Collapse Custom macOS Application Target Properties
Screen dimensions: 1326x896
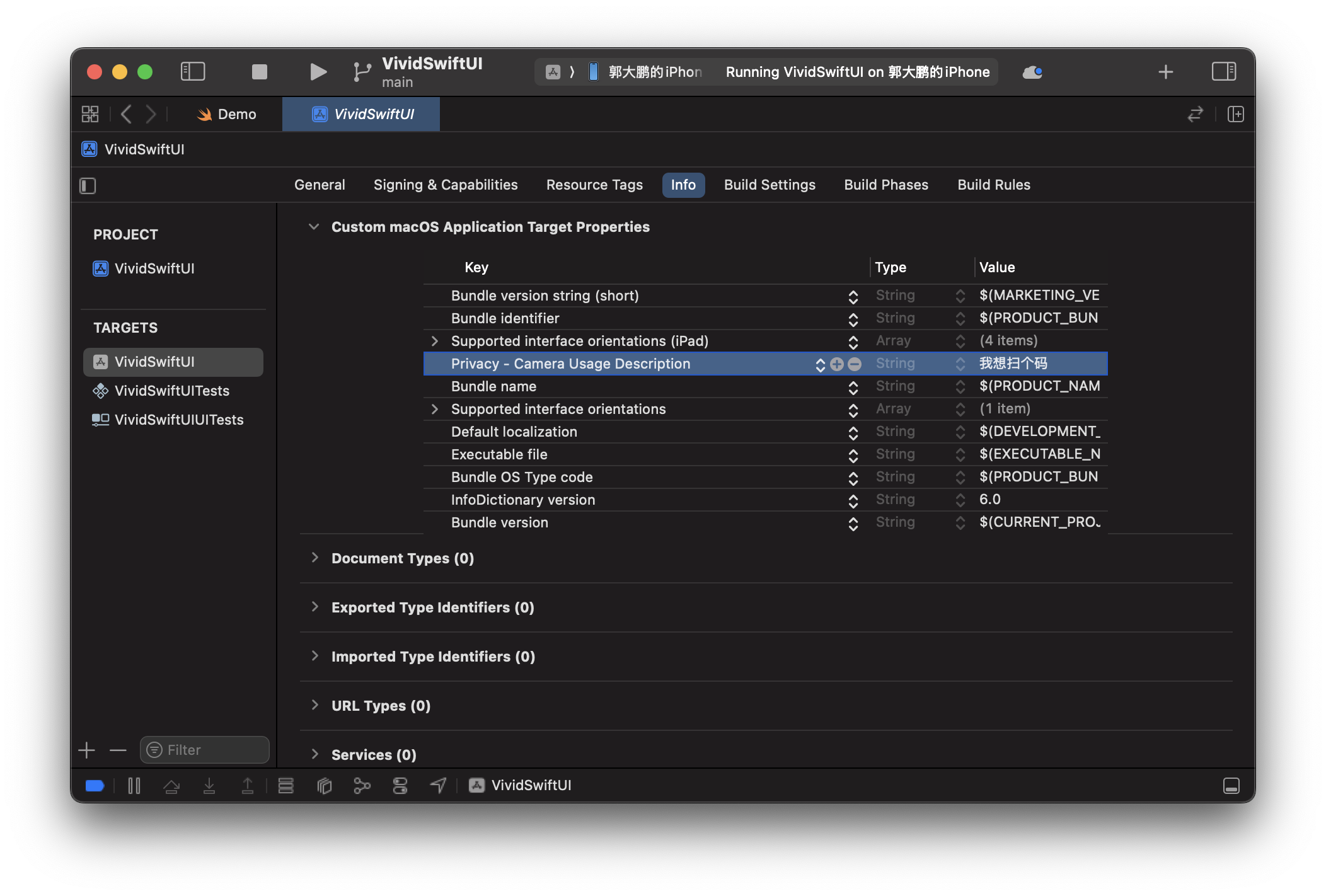coord(313,227)
